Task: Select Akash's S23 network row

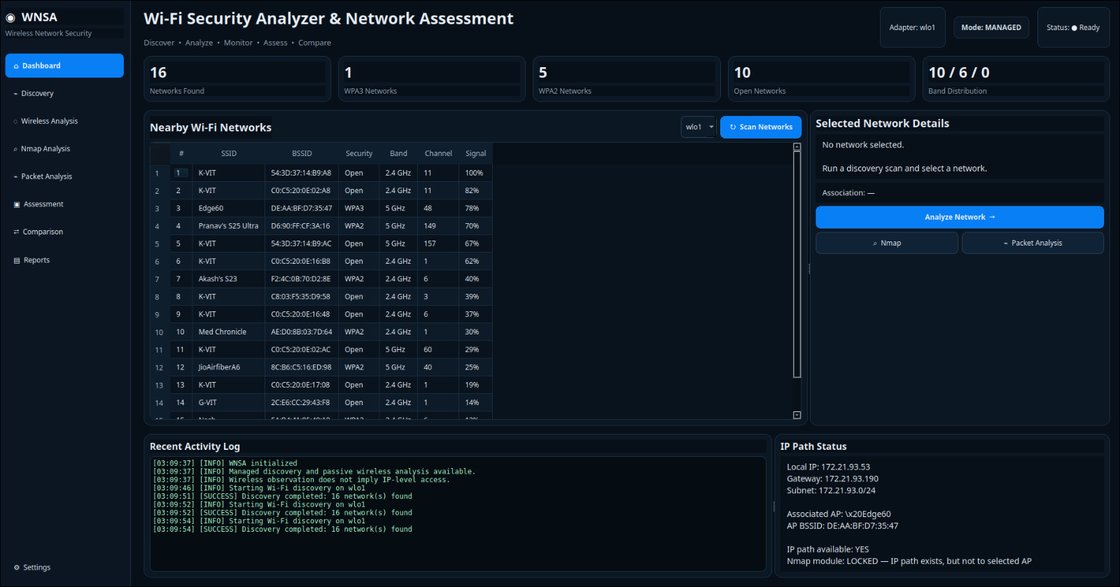Action: tap(331, 279)
